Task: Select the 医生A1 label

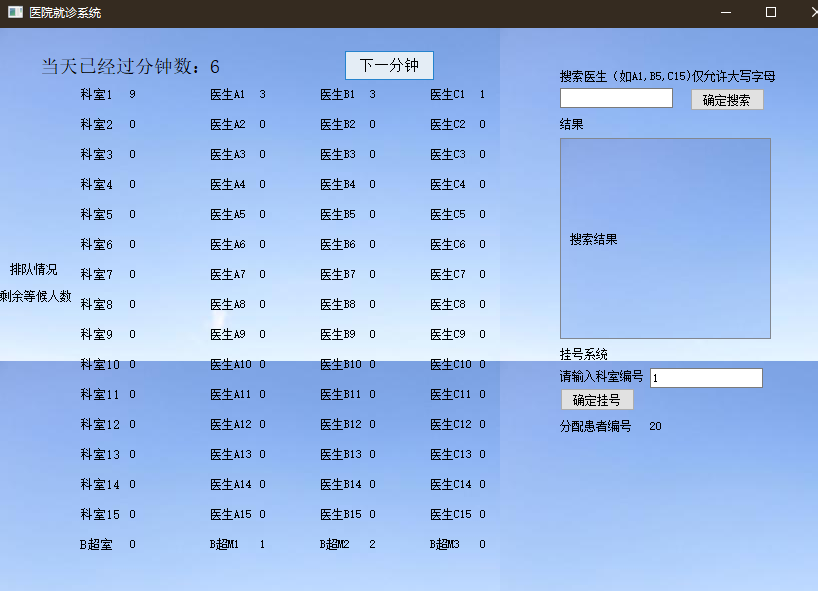Action: pos(227,94)
